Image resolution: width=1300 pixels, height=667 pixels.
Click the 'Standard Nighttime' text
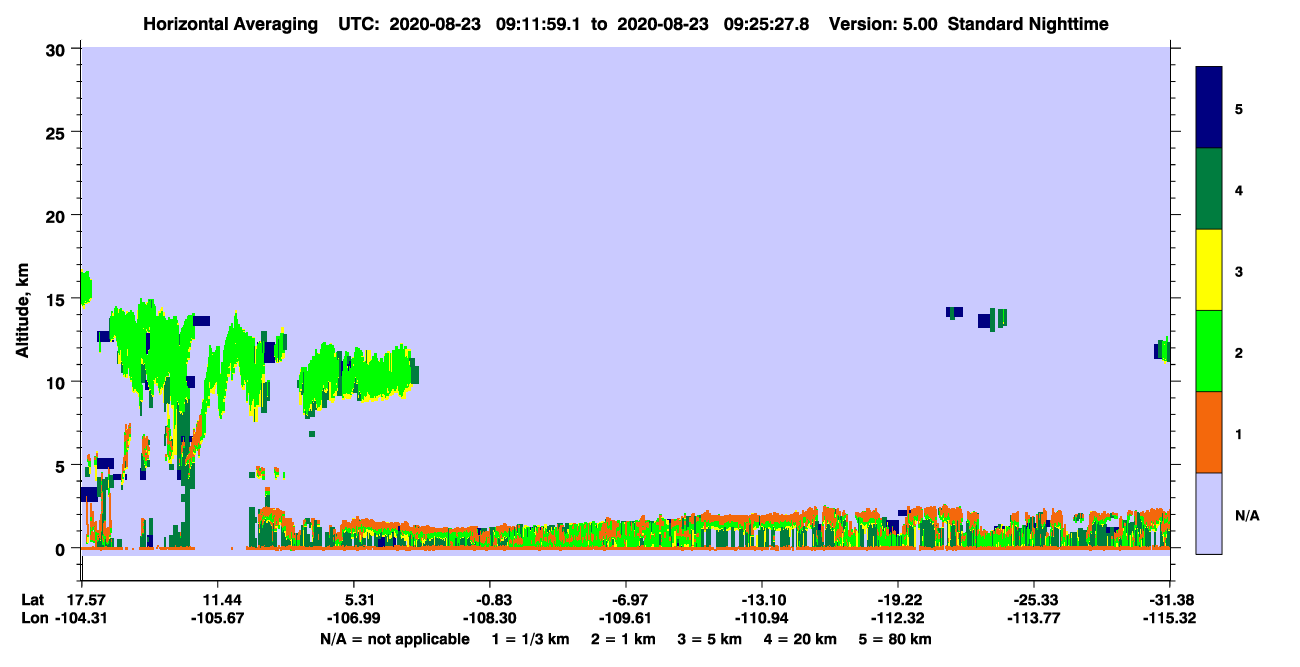pyautogui.click(x=1028, y=23)
